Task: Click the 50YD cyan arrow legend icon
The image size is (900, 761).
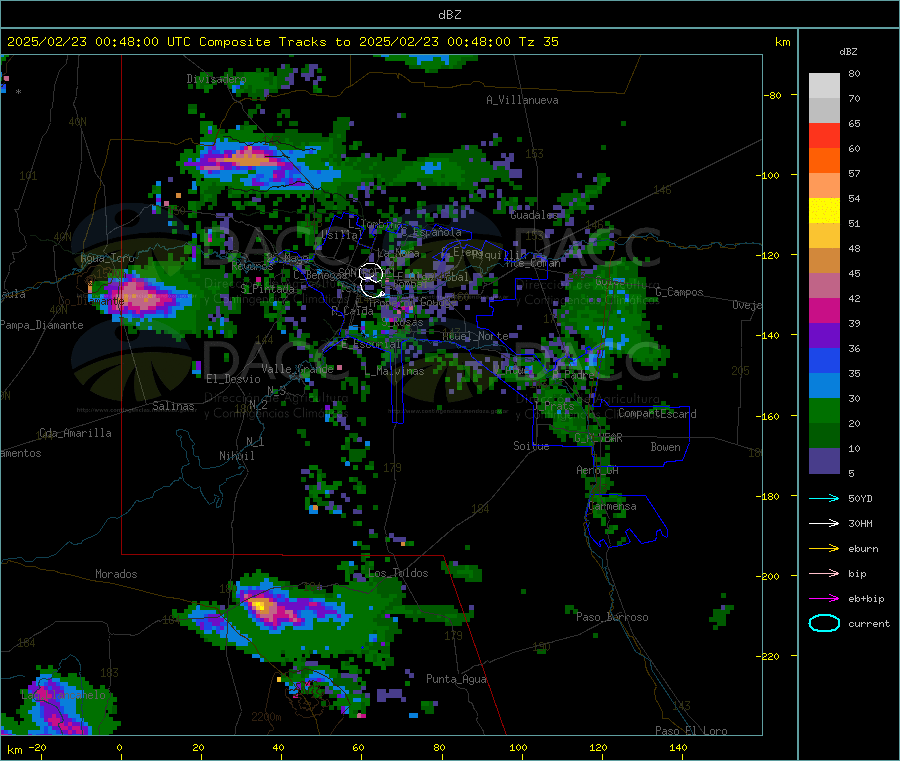Action: (824, 498)
